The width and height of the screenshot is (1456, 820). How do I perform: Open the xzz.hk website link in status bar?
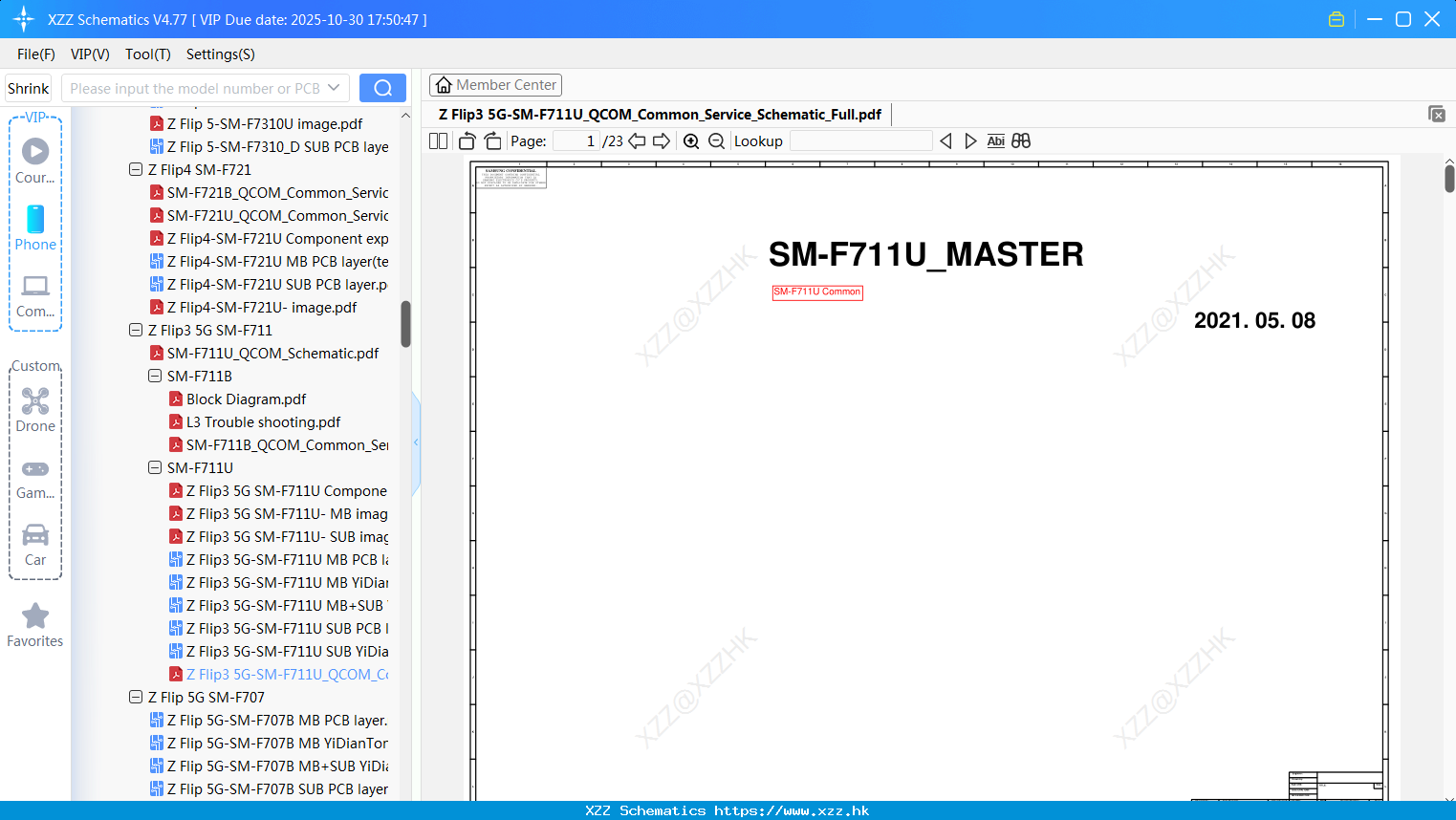coord(792,810)
